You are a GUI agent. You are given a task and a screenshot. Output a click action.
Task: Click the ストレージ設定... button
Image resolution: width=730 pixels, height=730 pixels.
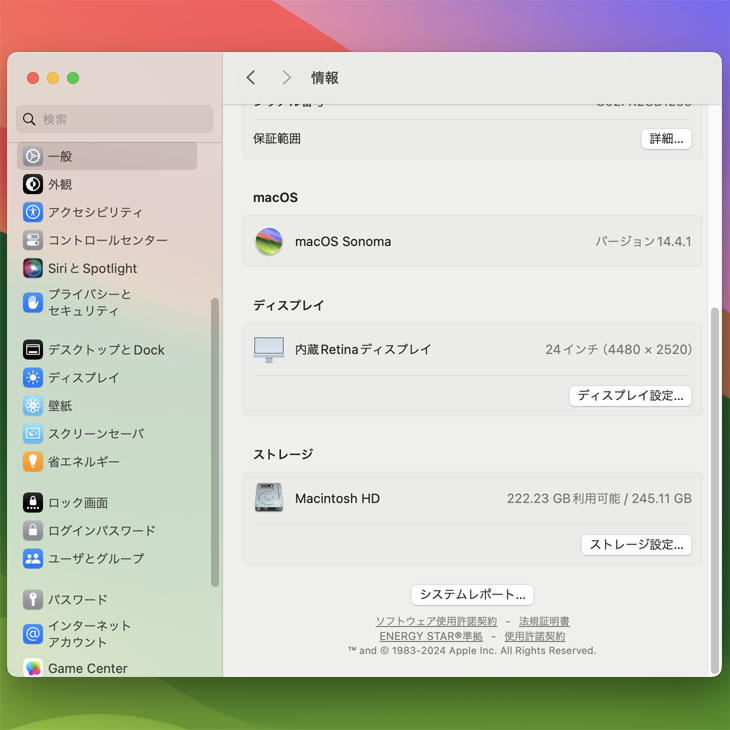636,545
